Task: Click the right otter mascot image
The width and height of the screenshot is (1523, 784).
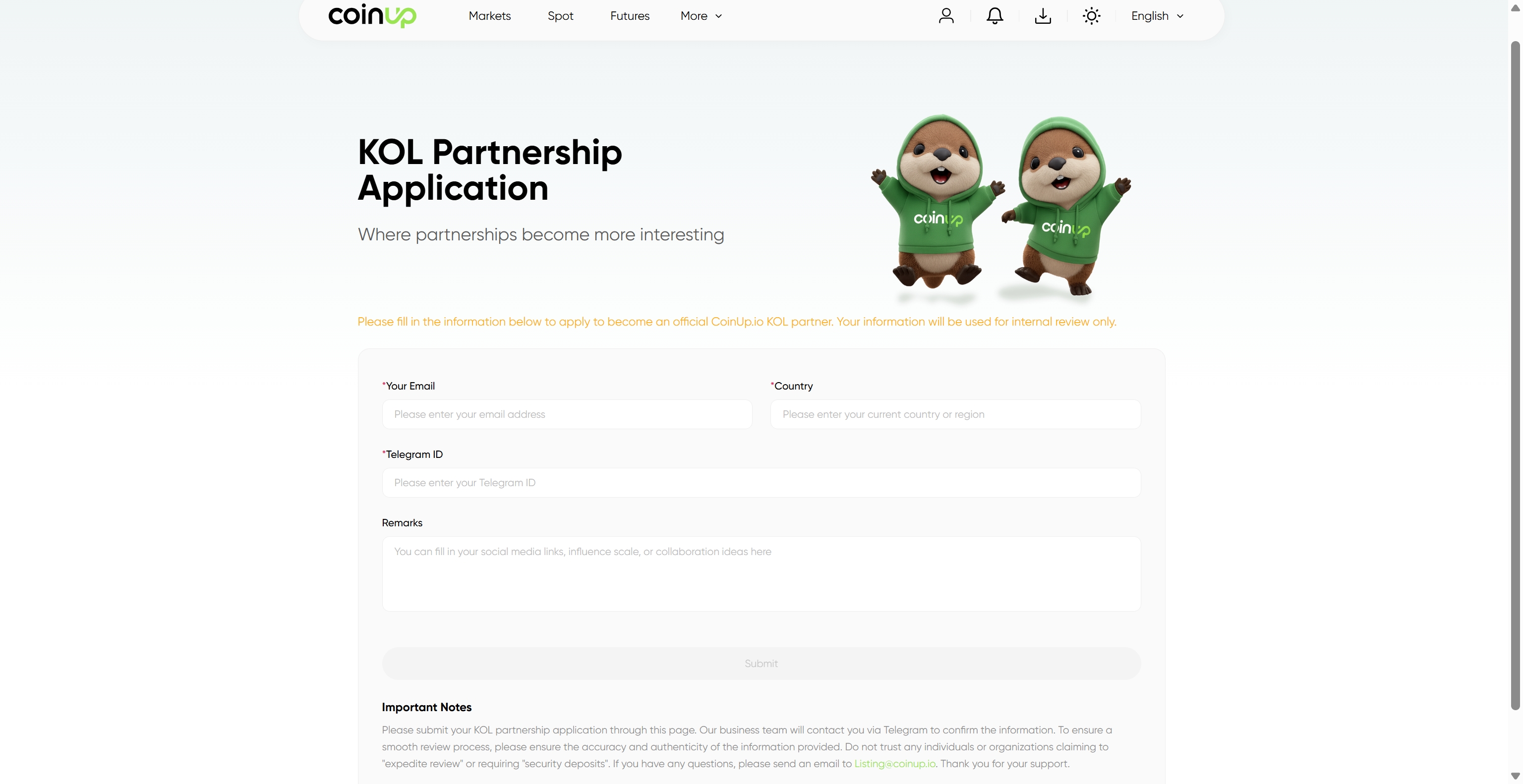Action: click(x=1066, y=206)
